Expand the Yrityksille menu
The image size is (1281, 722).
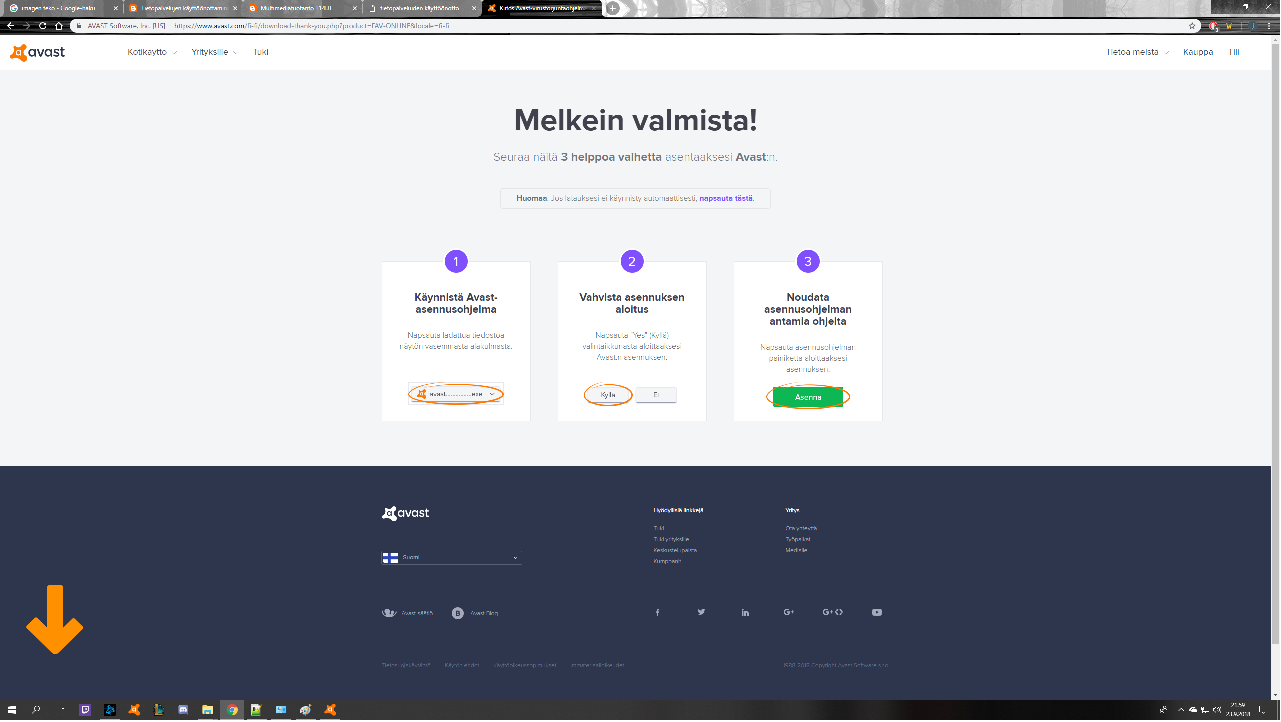214,52
